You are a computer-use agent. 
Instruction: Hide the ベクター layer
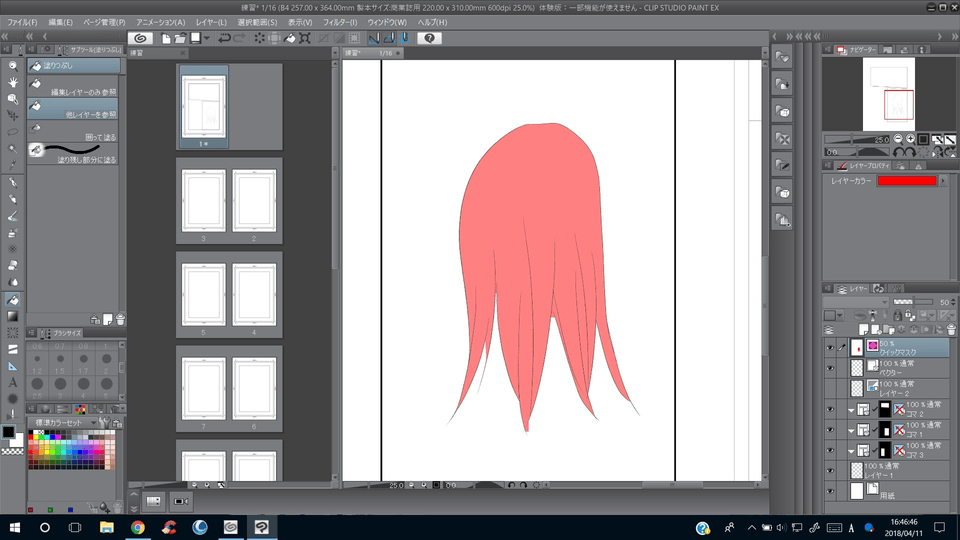[830, 368]
